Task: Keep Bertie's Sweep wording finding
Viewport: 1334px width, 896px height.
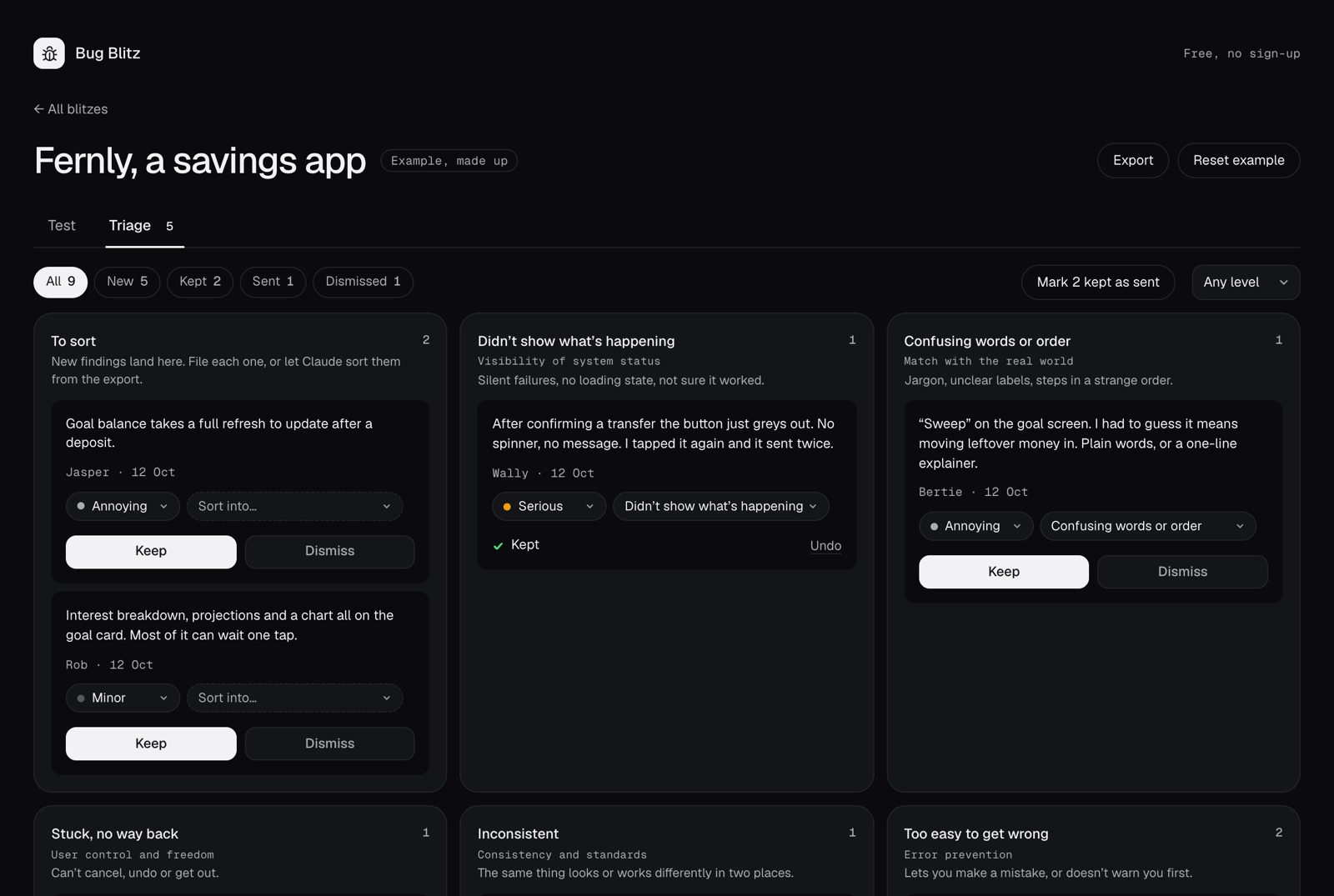Action: 1004,573
